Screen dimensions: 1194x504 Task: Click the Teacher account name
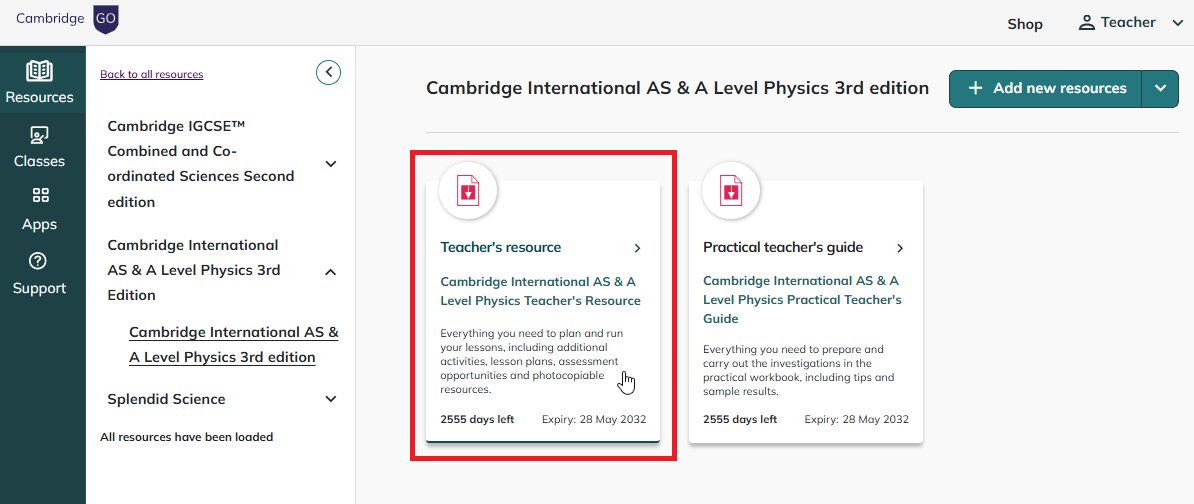pos(1129,23)
